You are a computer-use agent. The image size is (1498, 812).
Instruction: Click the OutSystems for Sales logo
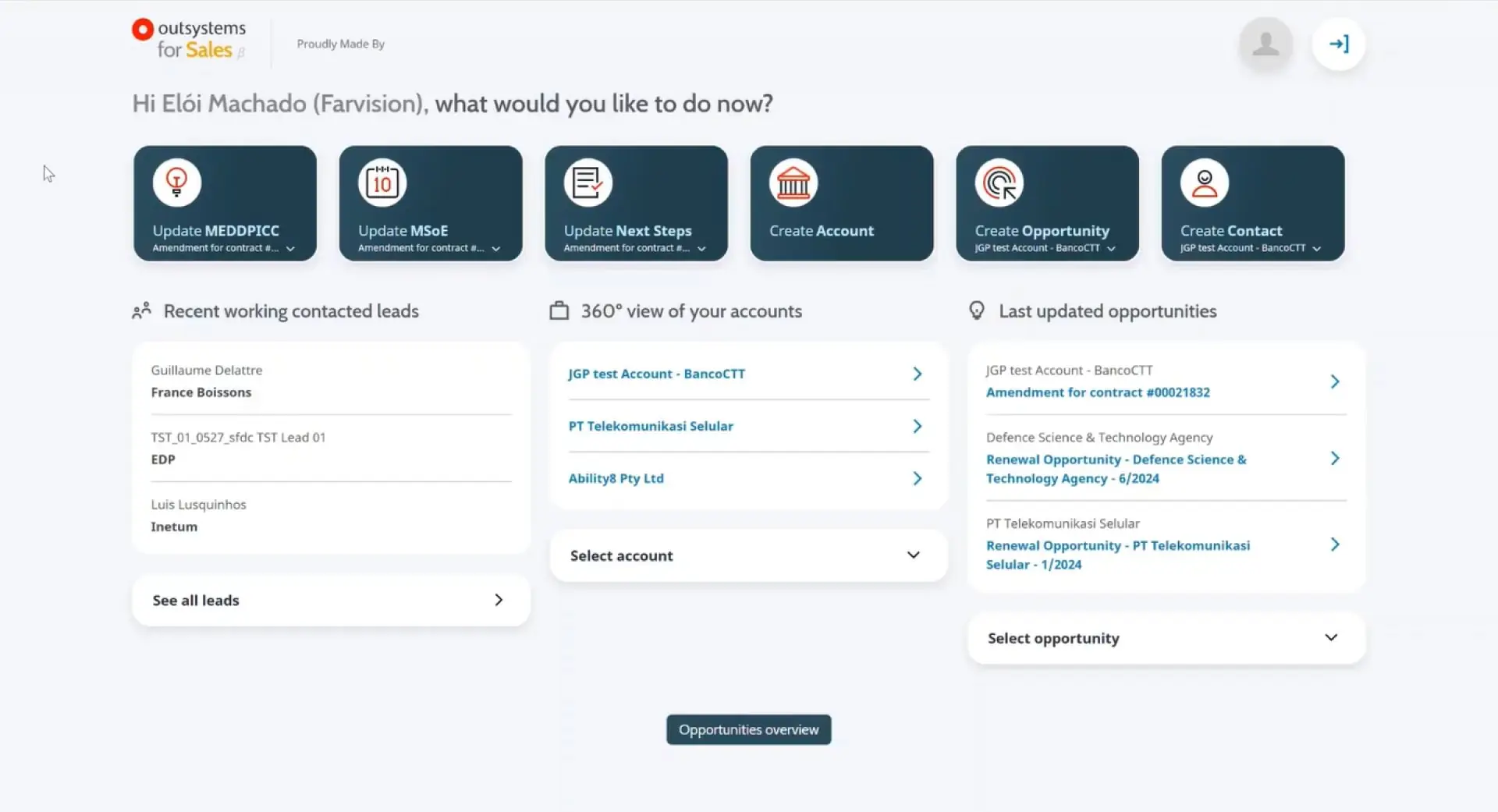tap(188, 39)
